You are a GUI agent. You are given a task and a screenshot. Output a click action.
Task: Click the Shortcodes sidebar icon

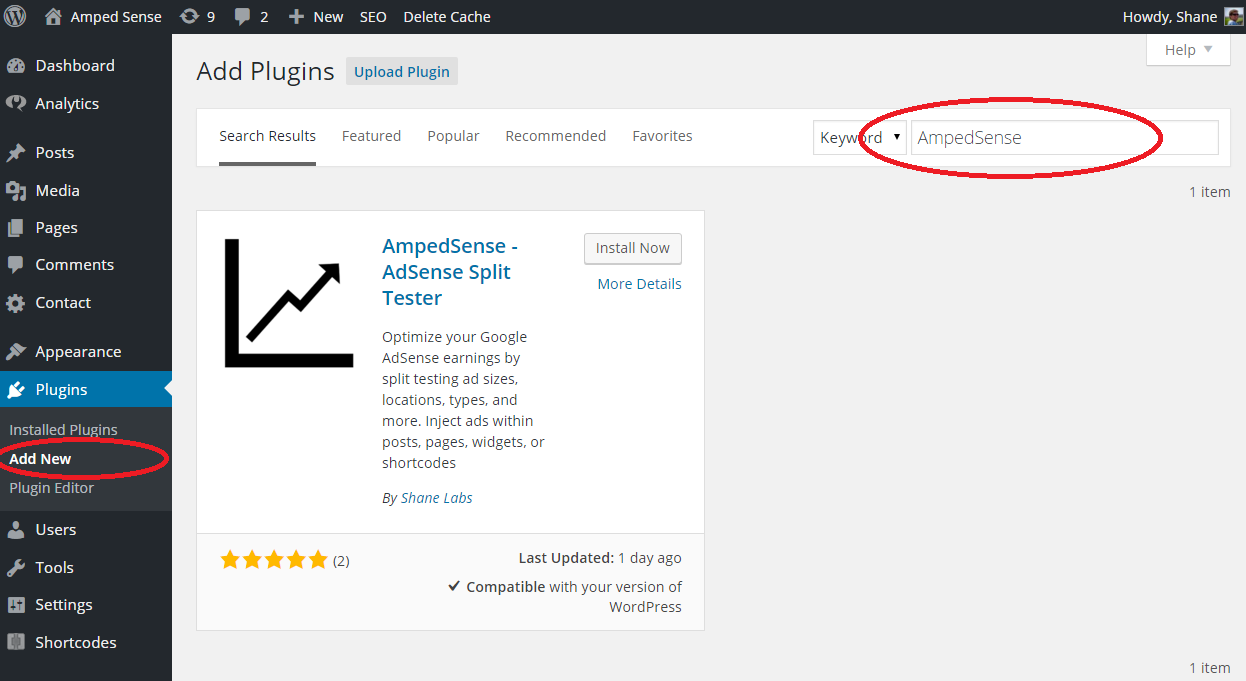[x=16, y=643]
